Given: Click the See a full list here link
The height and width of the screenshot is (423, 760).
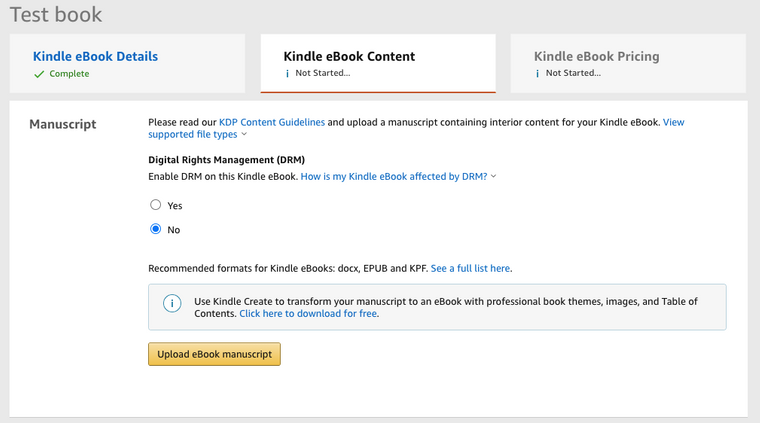Looking at the screenshot, I should point(471,268).
